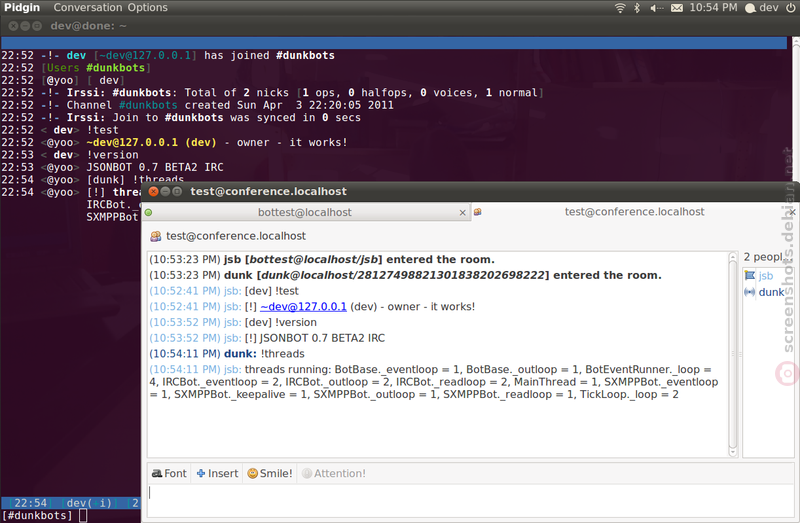800x523 pixels.
Task: Click the irssi status bar 22:54 time
Action: (x=31, y=503)
